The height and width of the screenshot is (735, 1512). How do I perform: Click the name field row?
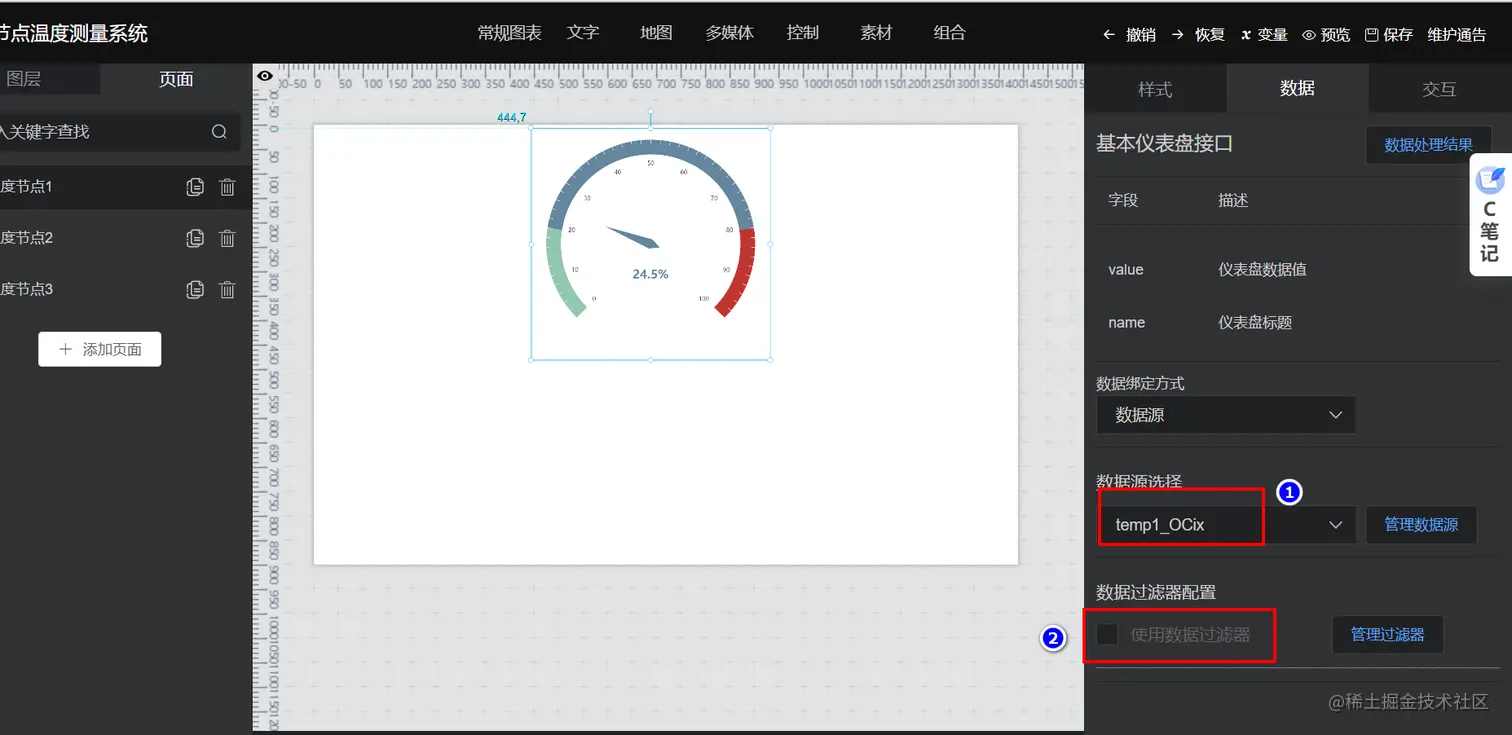point(1297,323)
